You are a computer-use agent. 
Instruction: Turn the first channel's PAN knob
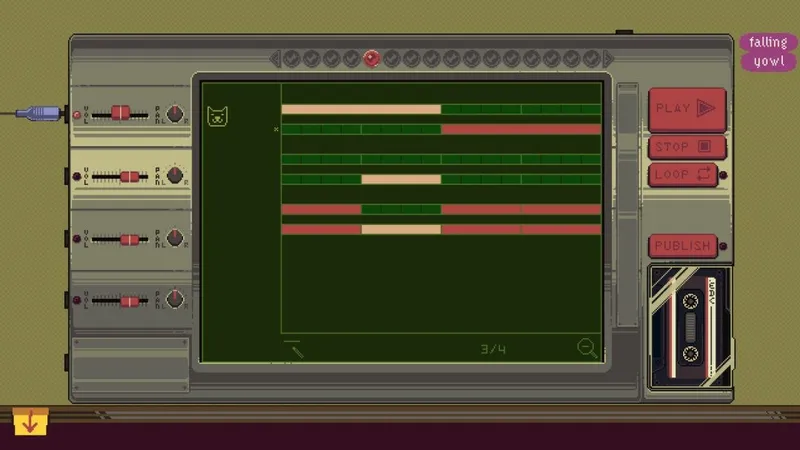(175, 113)
